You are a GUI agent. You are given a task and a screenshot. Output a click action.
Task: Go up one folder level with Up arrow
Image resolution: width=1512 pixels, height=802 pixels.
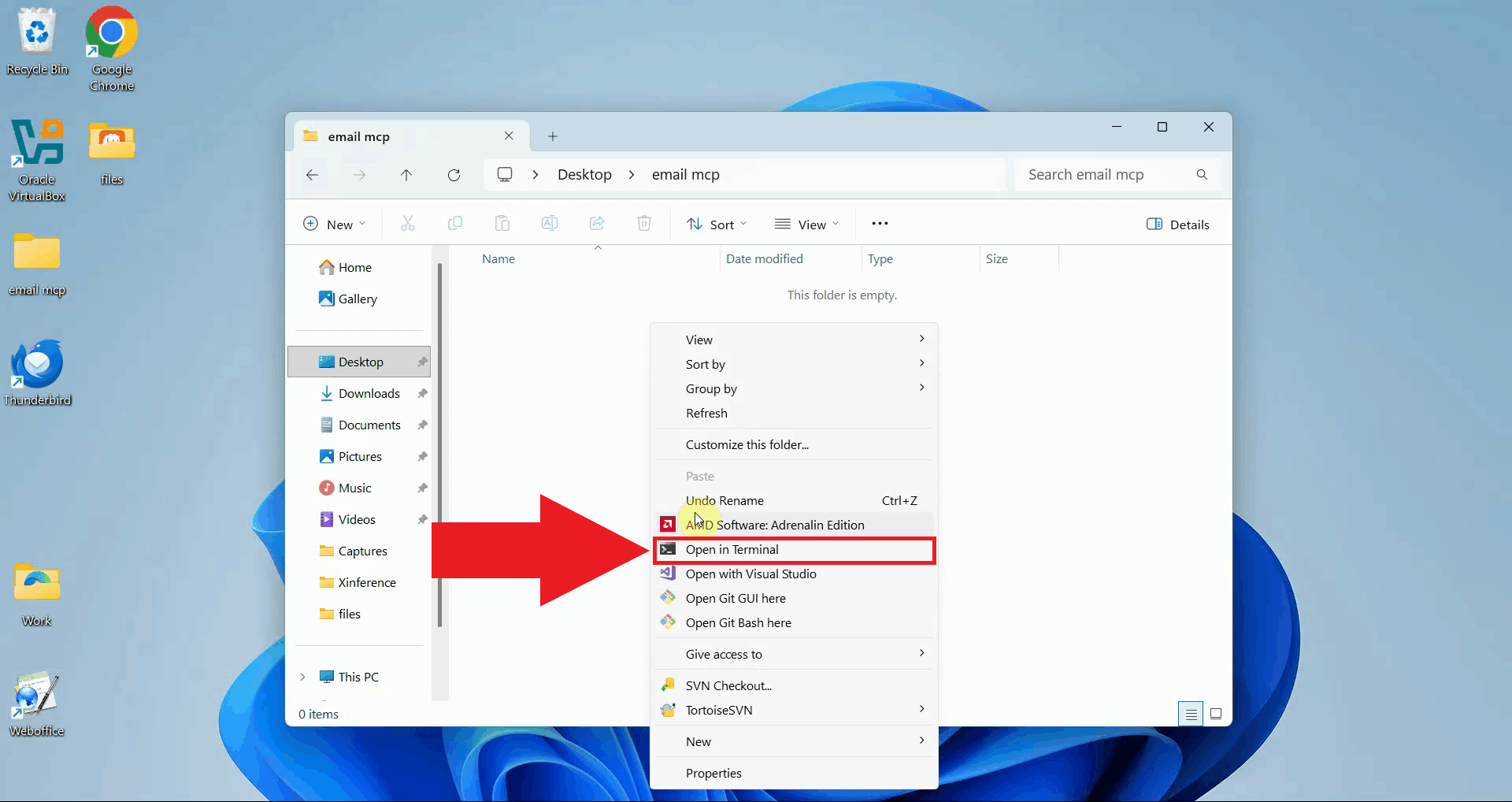tap(406, 175)
